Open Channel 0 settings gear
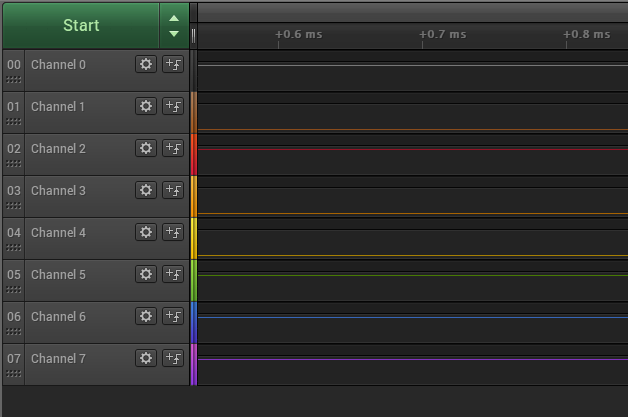The image size is (628, 417). click(x=146, y=64)
